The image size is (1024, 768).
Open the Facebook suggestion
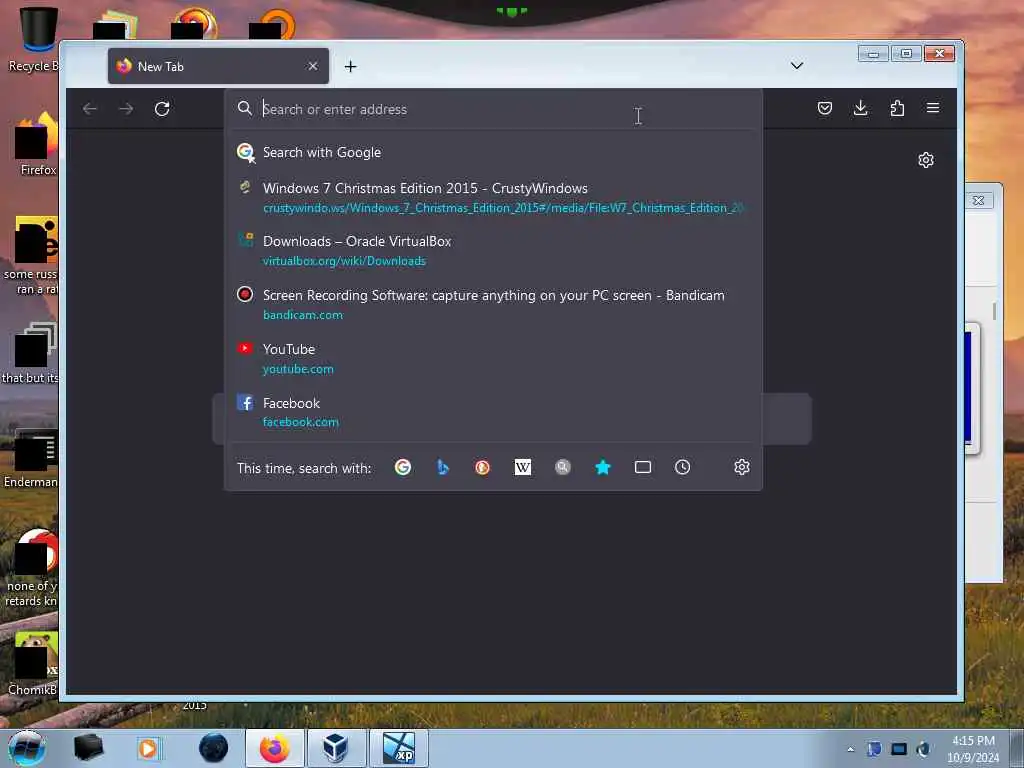coord(493,412)
